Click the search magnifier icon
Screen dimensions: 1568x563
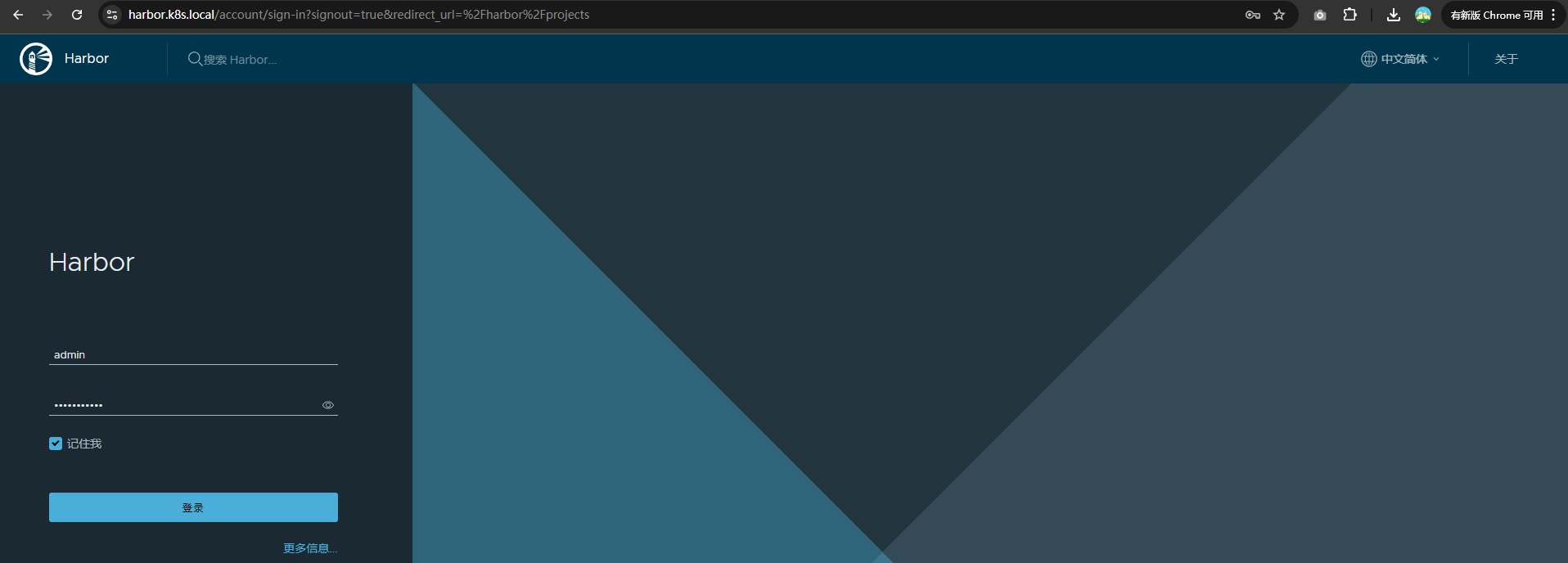click(195, 59)
